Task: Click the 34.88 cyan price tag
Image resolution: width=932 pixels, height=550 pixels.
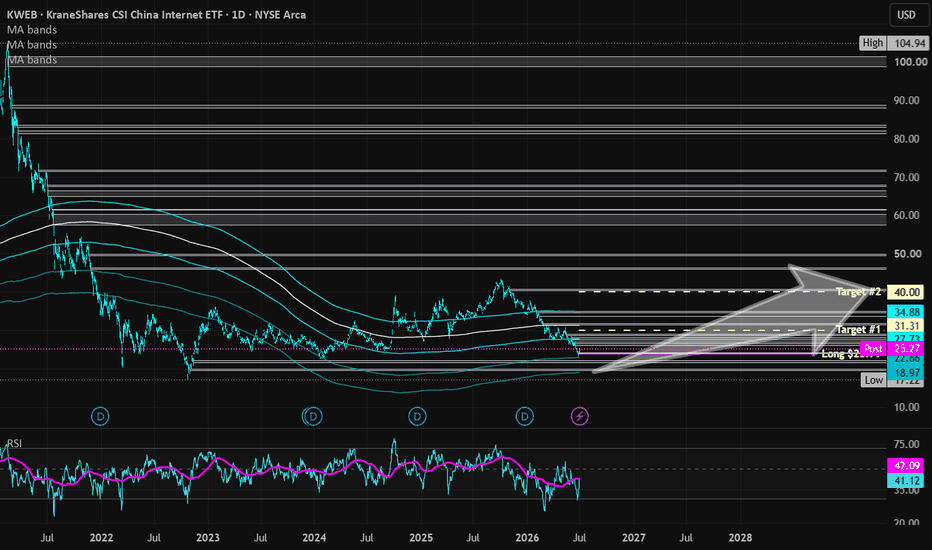Action: point(906,312)
